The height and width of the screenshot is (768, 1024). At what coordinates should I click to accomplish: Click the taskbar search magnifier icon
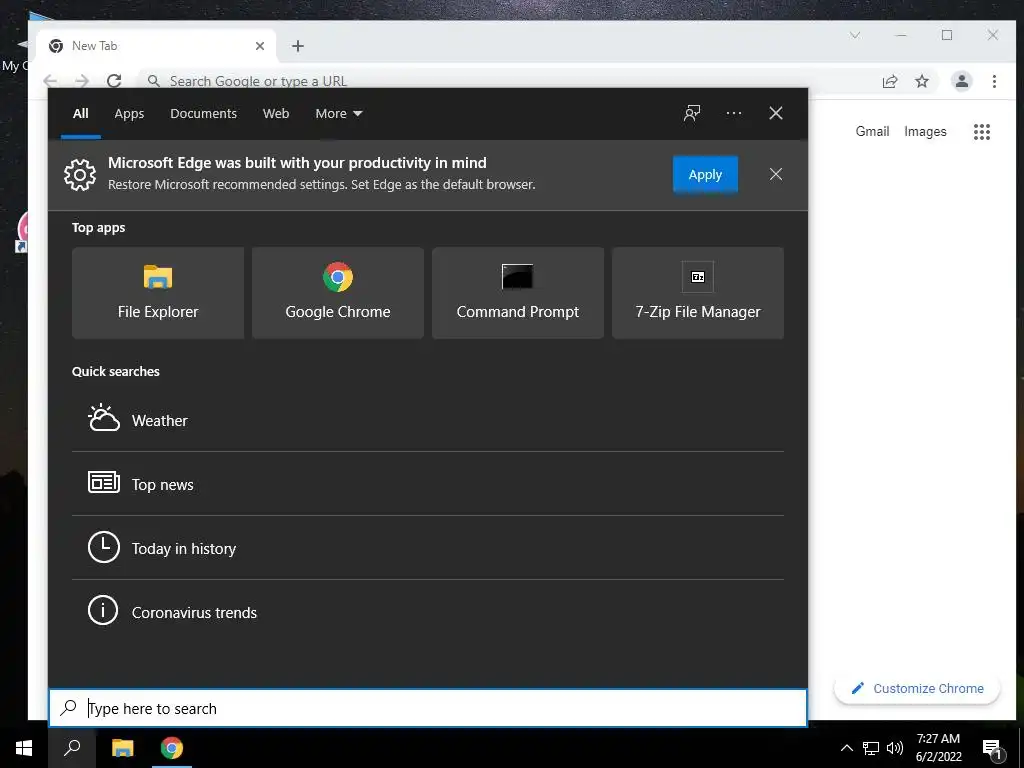tap(72, 748)
